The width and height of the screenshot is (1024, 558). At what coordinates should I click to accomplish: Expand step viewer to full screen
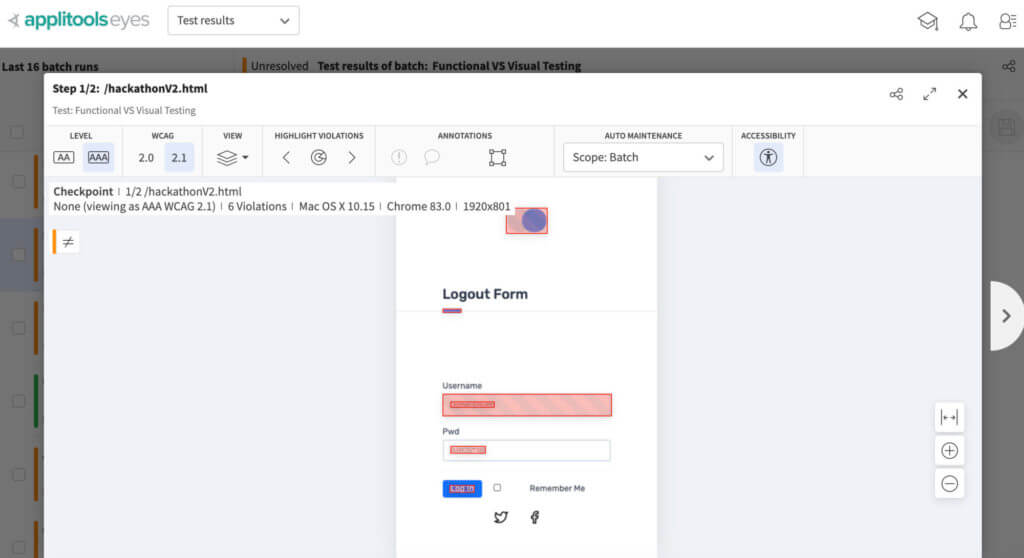point(929,94)
